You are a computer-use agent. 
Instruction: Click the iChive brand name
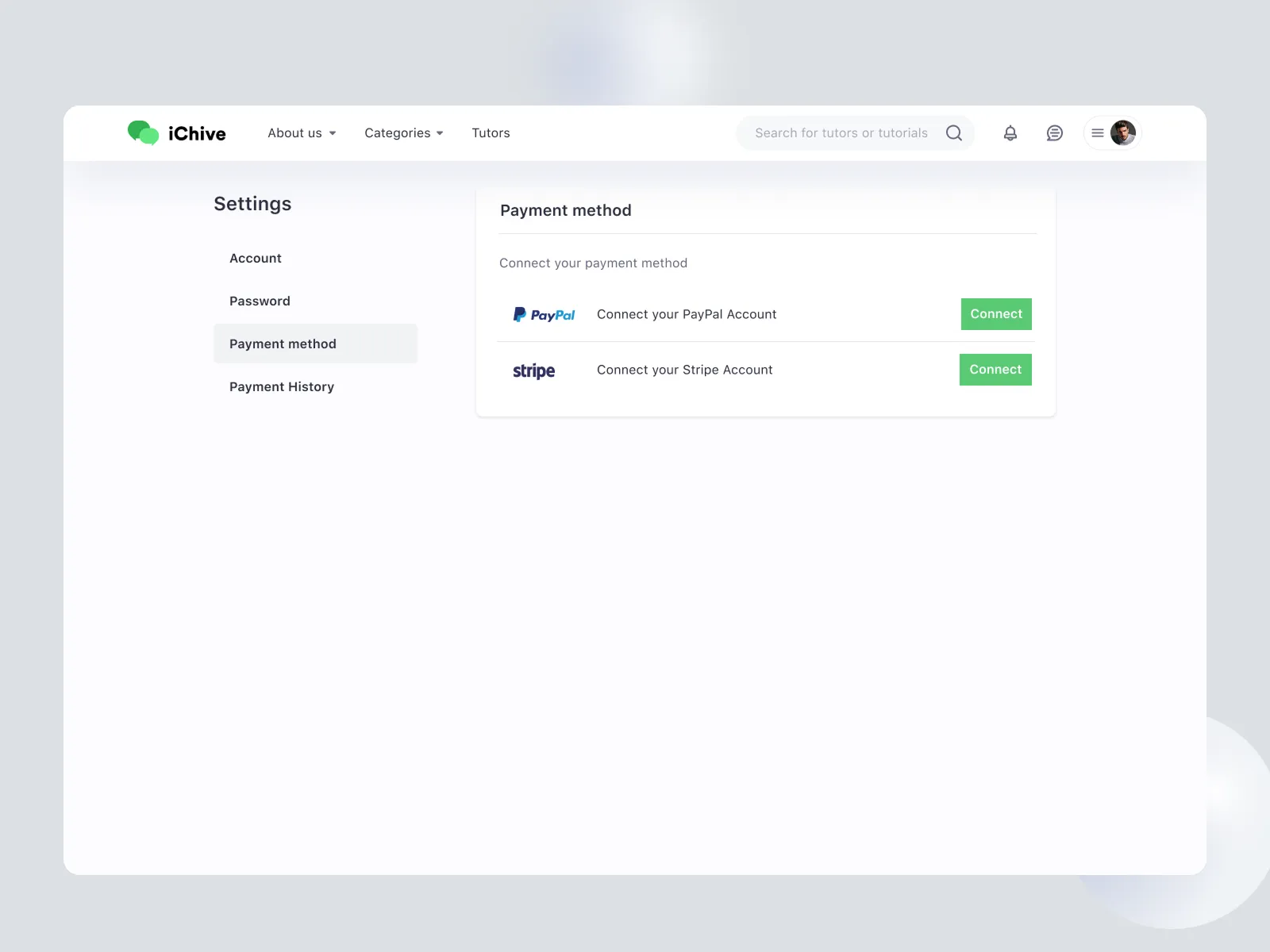197,133
